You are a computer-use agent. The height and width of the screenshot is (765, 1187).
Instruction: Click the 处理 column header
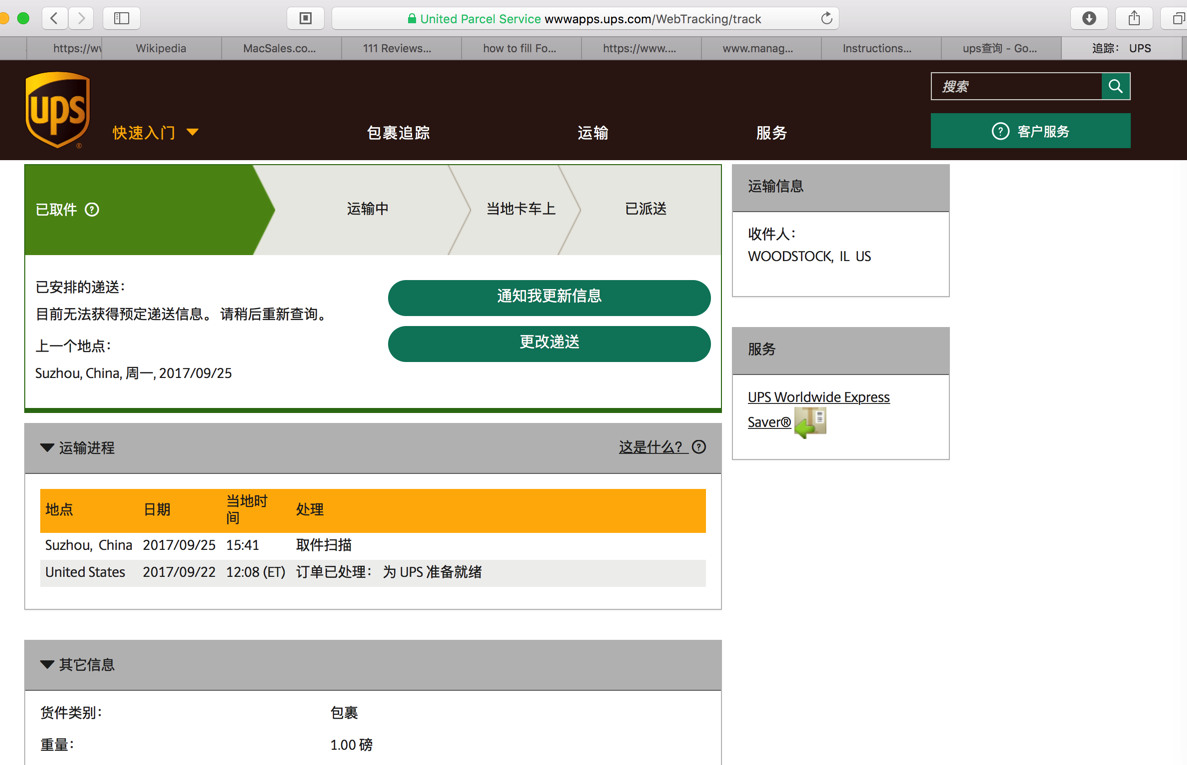(310, 510)
